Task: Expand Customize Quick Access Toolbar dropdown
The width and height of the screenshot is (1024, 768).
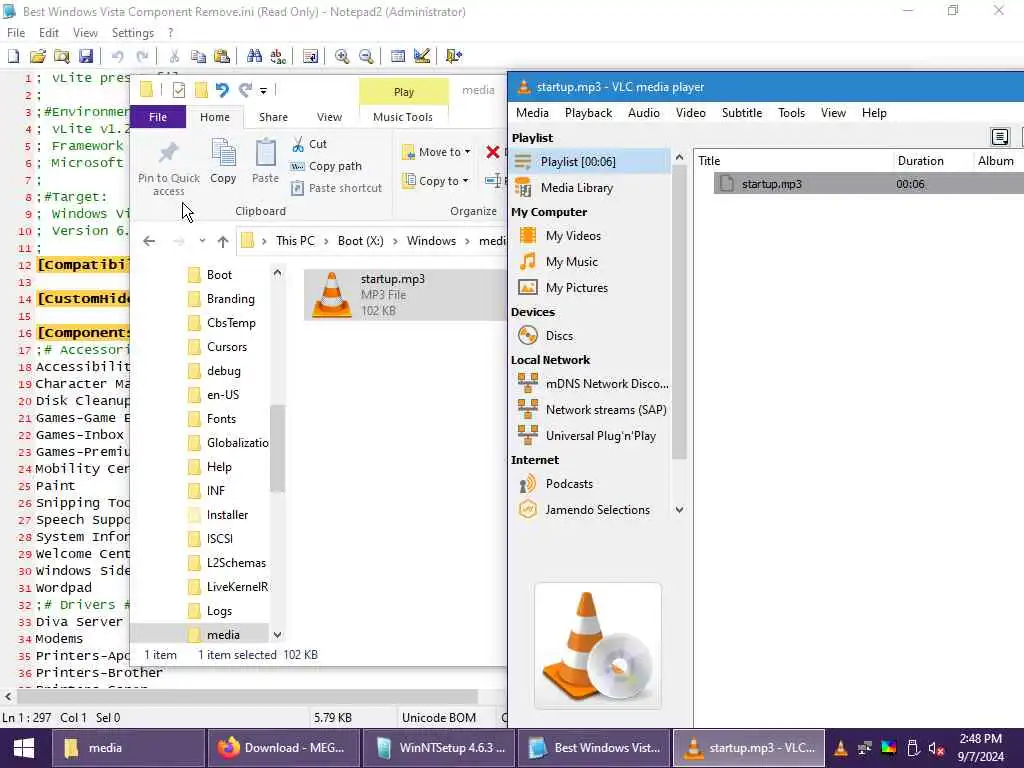Action: point(263,91)
